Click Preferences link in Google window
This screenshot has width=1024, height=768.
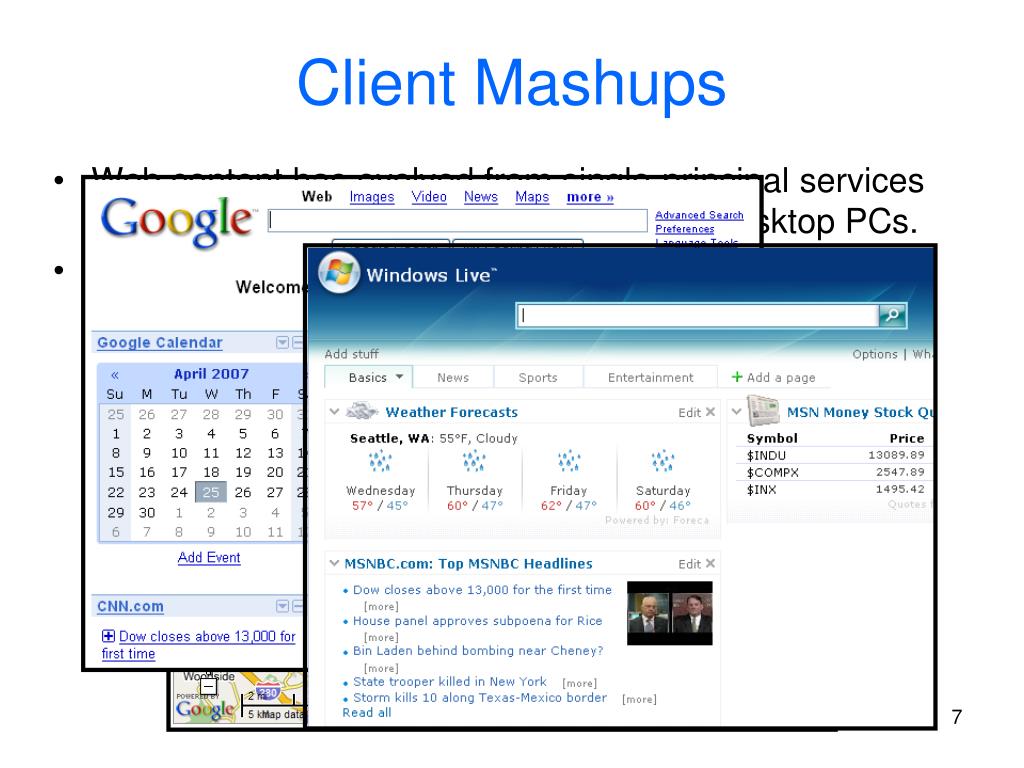pyautogui.click(x=684, y=229)
